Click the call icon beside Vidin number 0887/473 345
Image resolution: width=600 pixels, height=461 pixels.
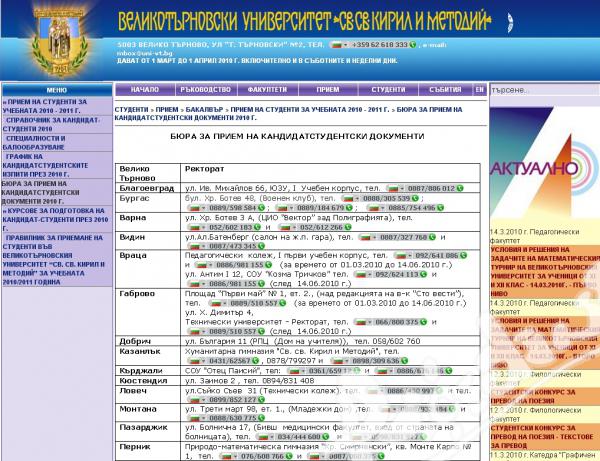click(x=261, y=246)
